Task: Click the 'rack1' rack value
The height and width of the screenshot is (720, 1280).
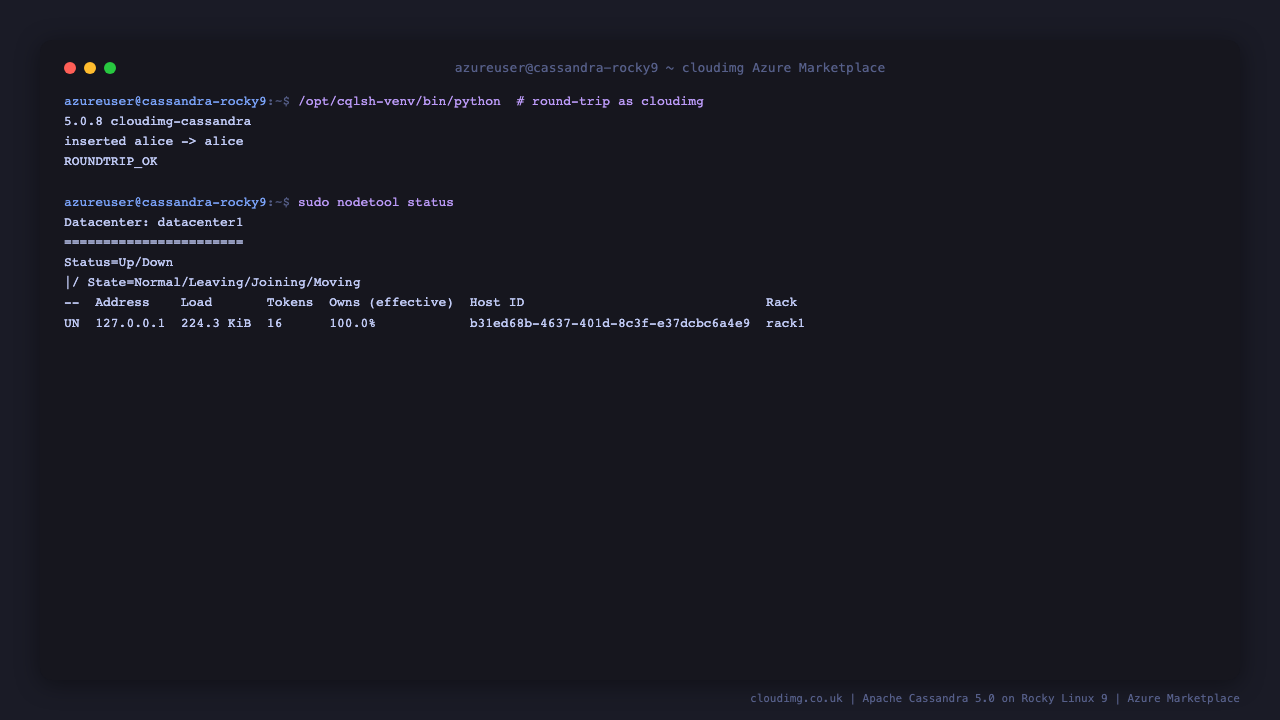Action: [786, 324]
